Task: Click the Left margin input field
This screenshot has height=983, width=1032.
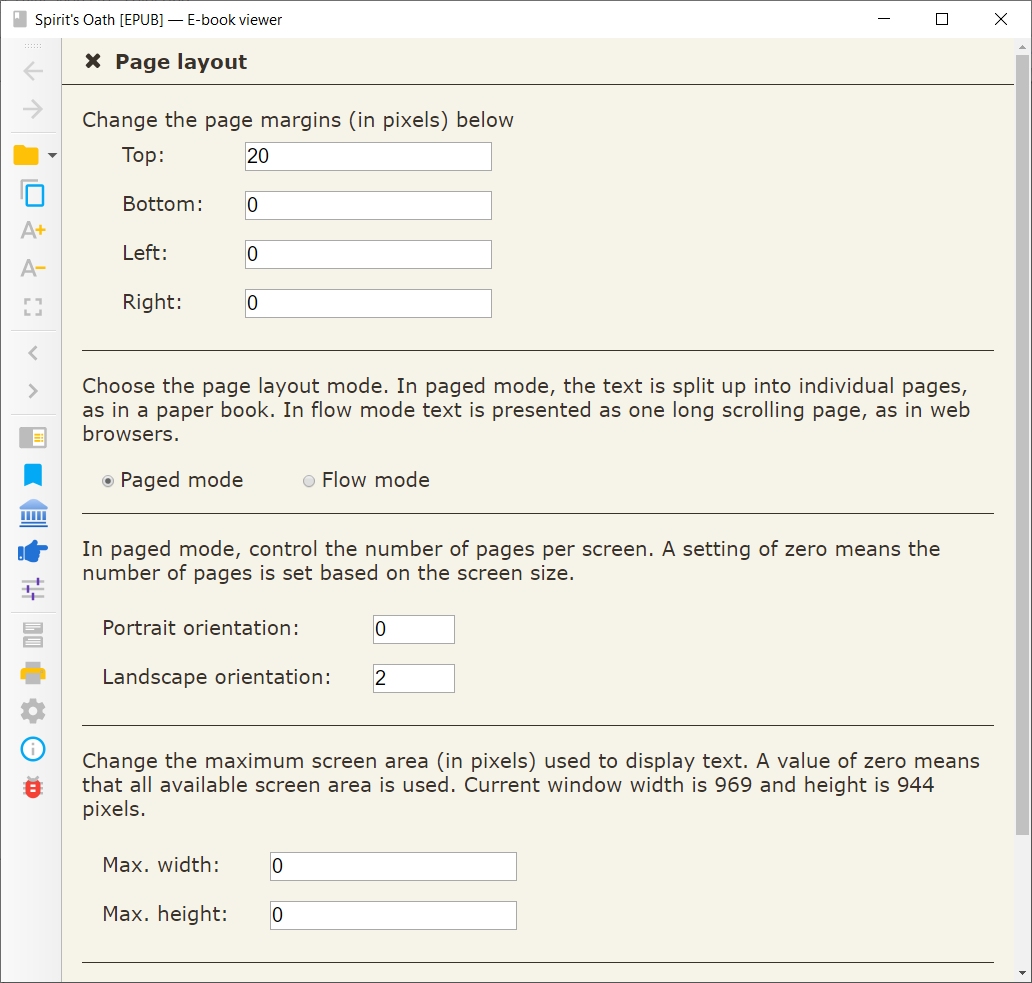Action: (368, 254)
